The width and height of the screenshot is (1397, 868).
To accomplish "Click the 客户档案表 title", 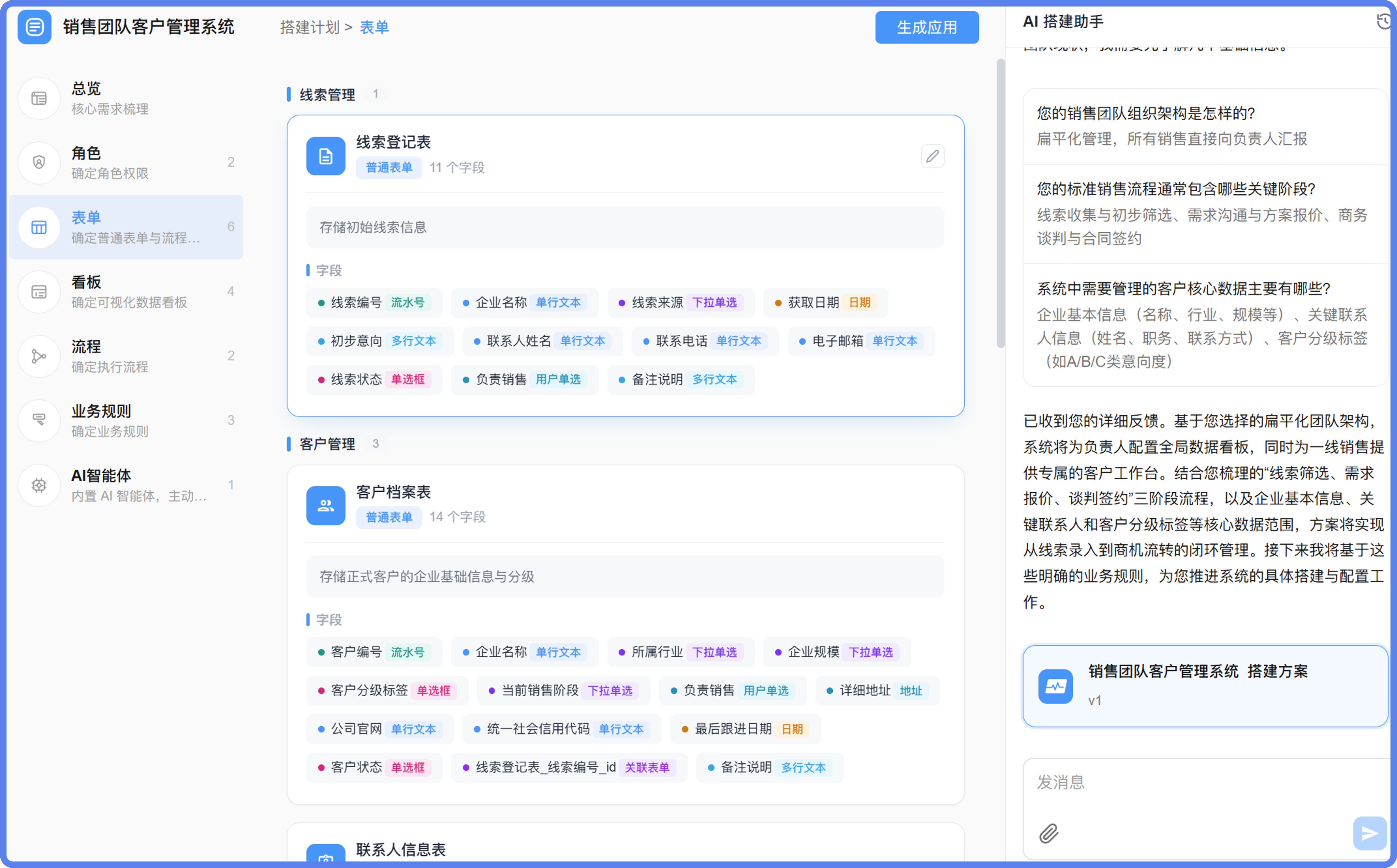I will click(x=393, y=492).
